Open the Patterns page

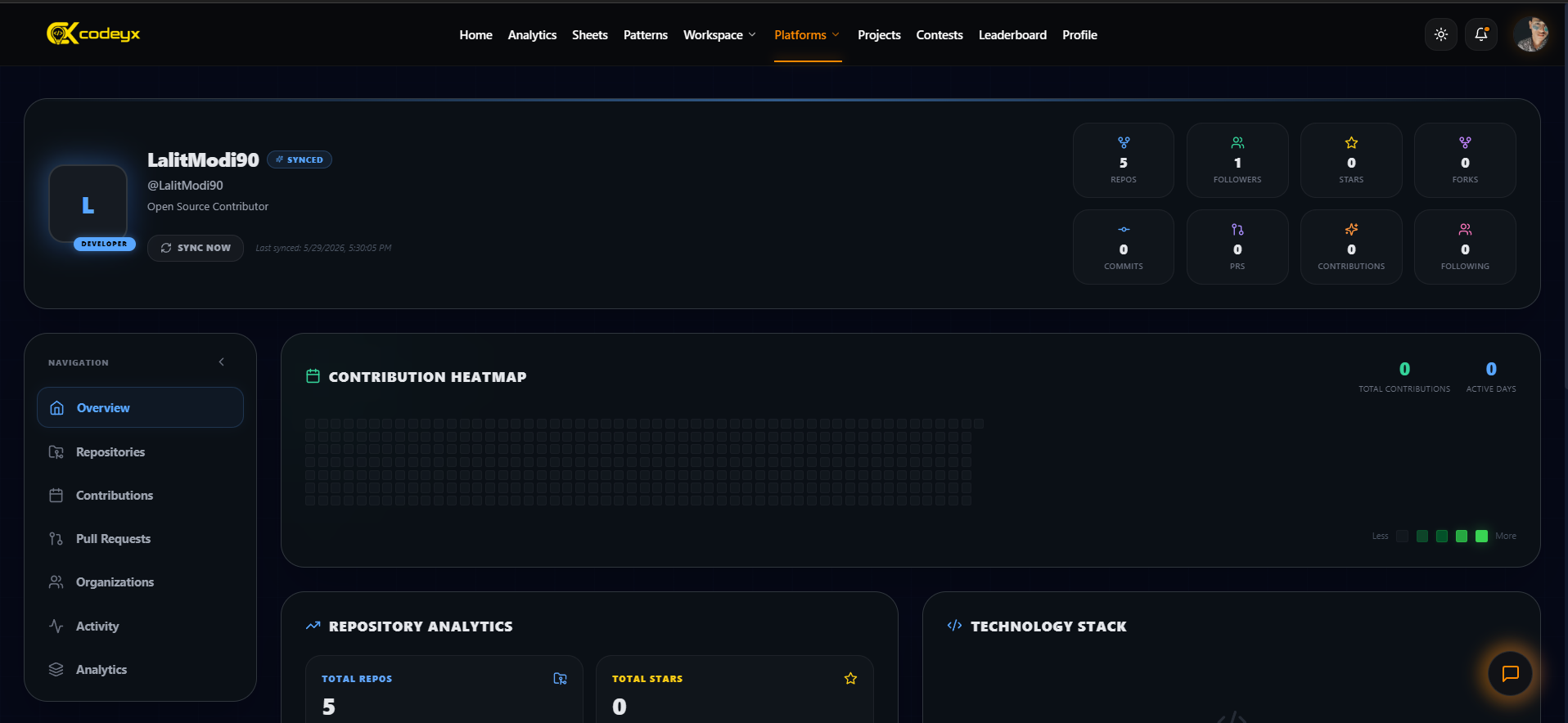645,35
